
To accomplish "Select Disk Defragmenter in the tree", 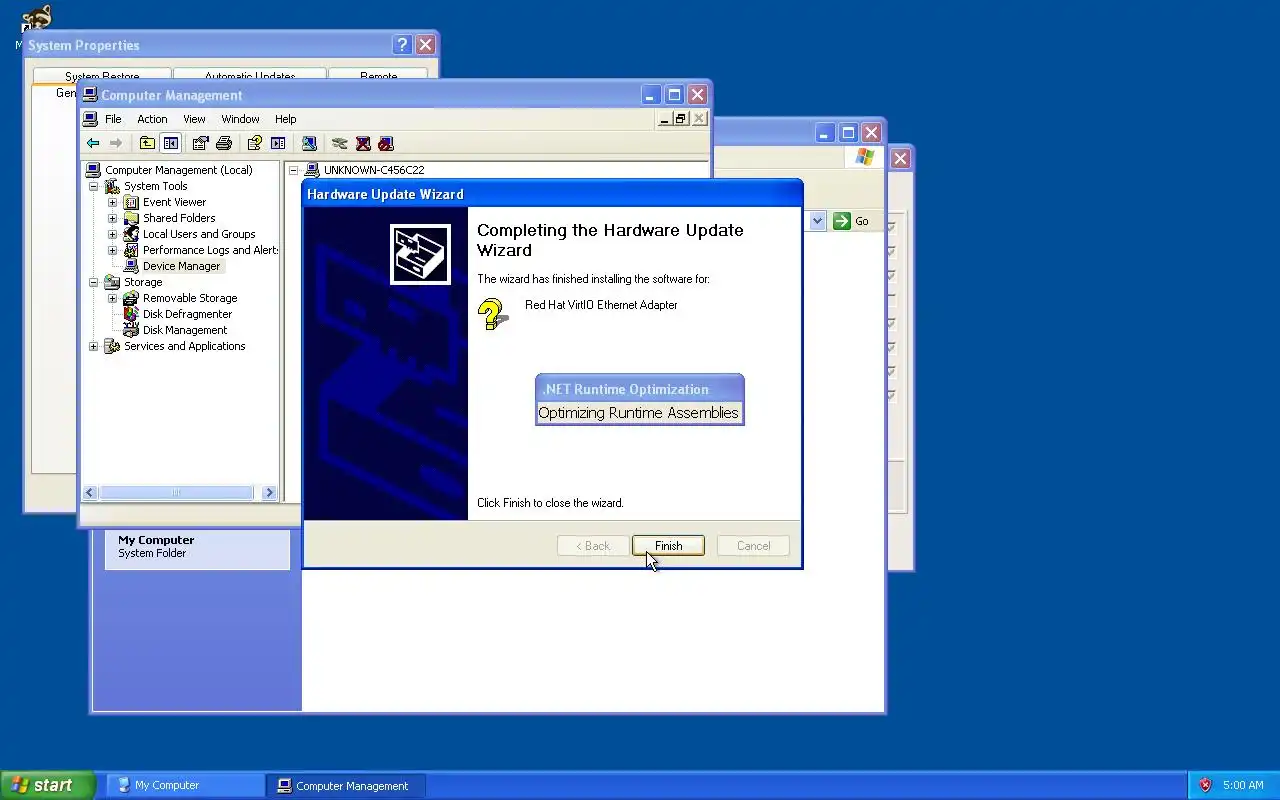I will [187, 314].
